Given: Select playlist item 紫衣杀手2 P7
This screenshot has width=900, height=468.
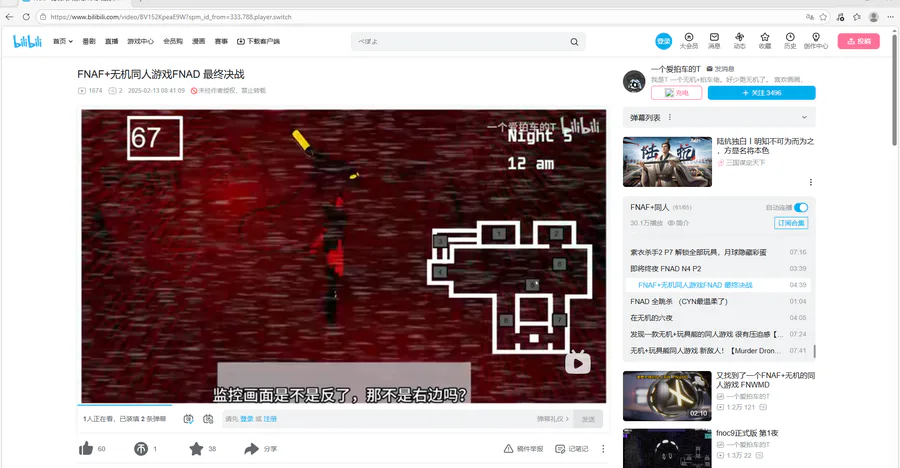Looking at the screenshot, I should 718,252.
